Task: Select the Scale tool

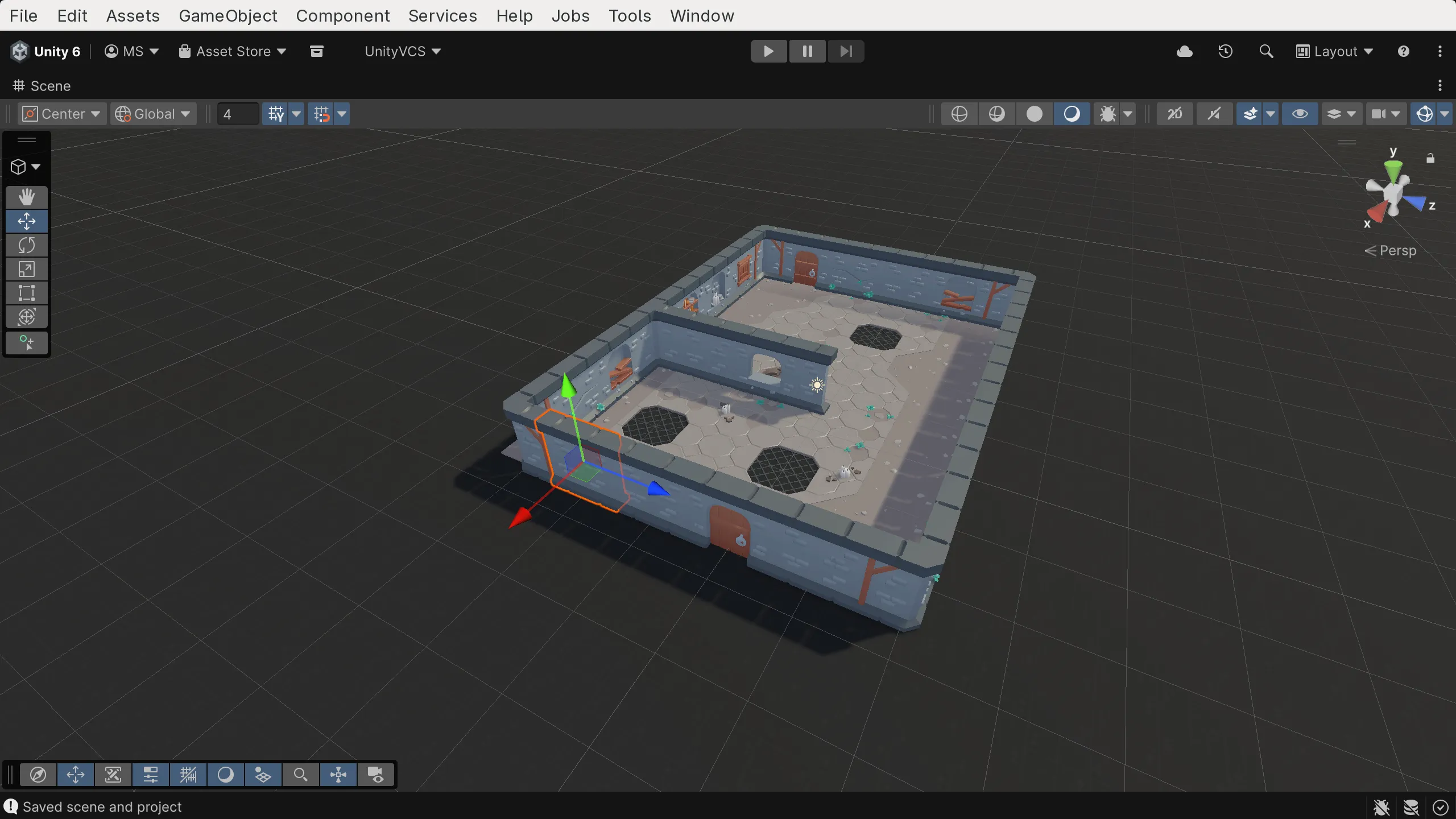Action: 26,269
